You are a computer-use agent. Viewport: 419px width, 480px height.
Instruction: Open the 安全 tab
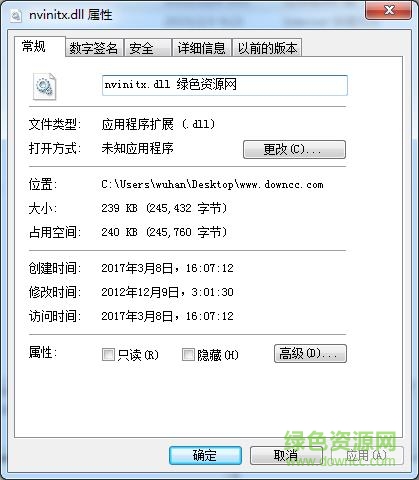pos(148,48)
